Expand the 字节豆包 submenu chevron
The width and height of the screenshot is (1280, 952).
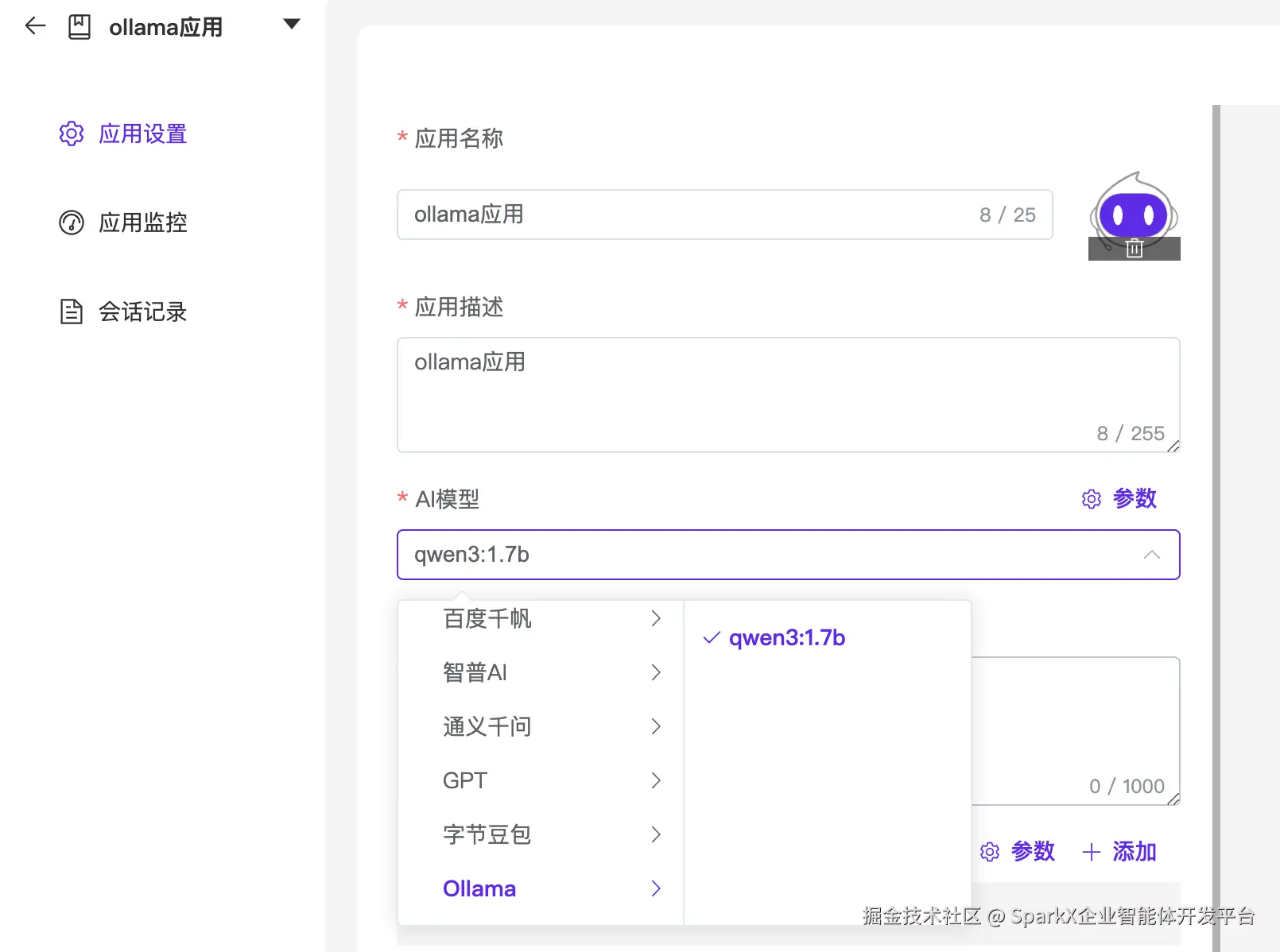(656, 834)
